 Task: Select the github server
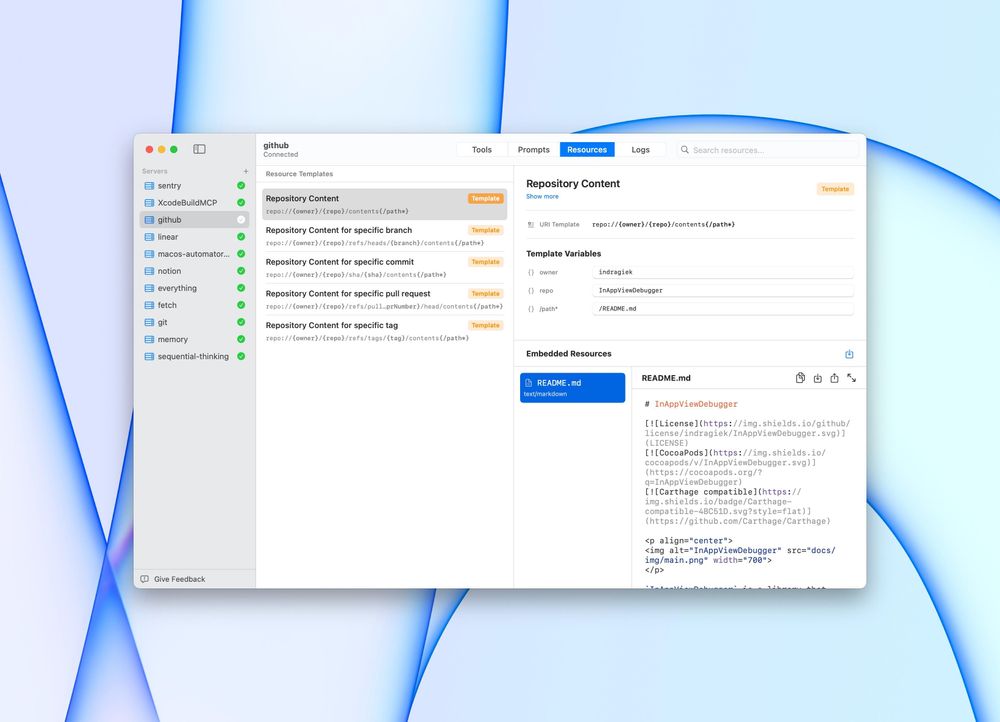(x=194, y=219)
